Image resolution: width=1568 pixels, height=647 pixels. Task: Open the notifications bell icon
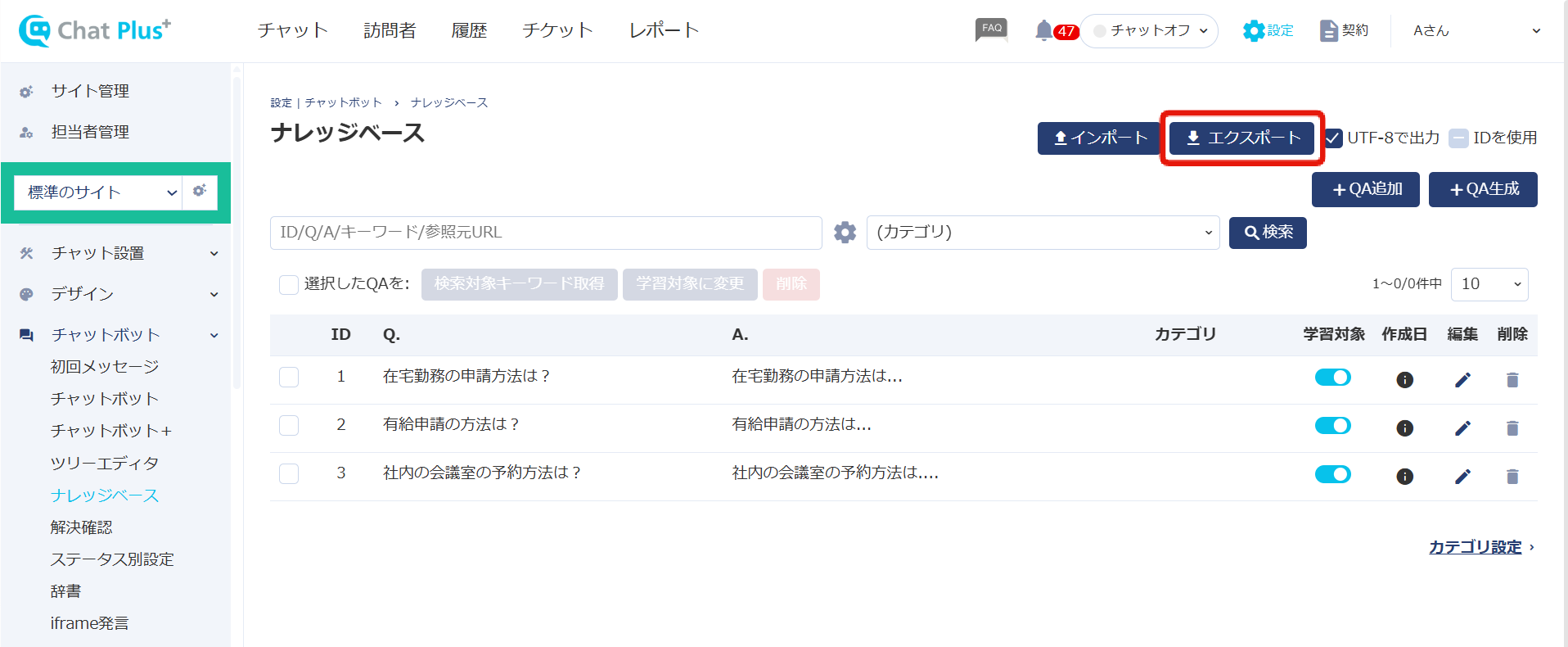[1043, 31]
